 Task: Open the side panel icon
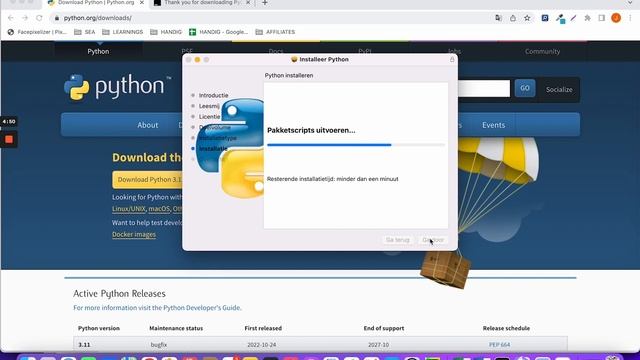602,18
